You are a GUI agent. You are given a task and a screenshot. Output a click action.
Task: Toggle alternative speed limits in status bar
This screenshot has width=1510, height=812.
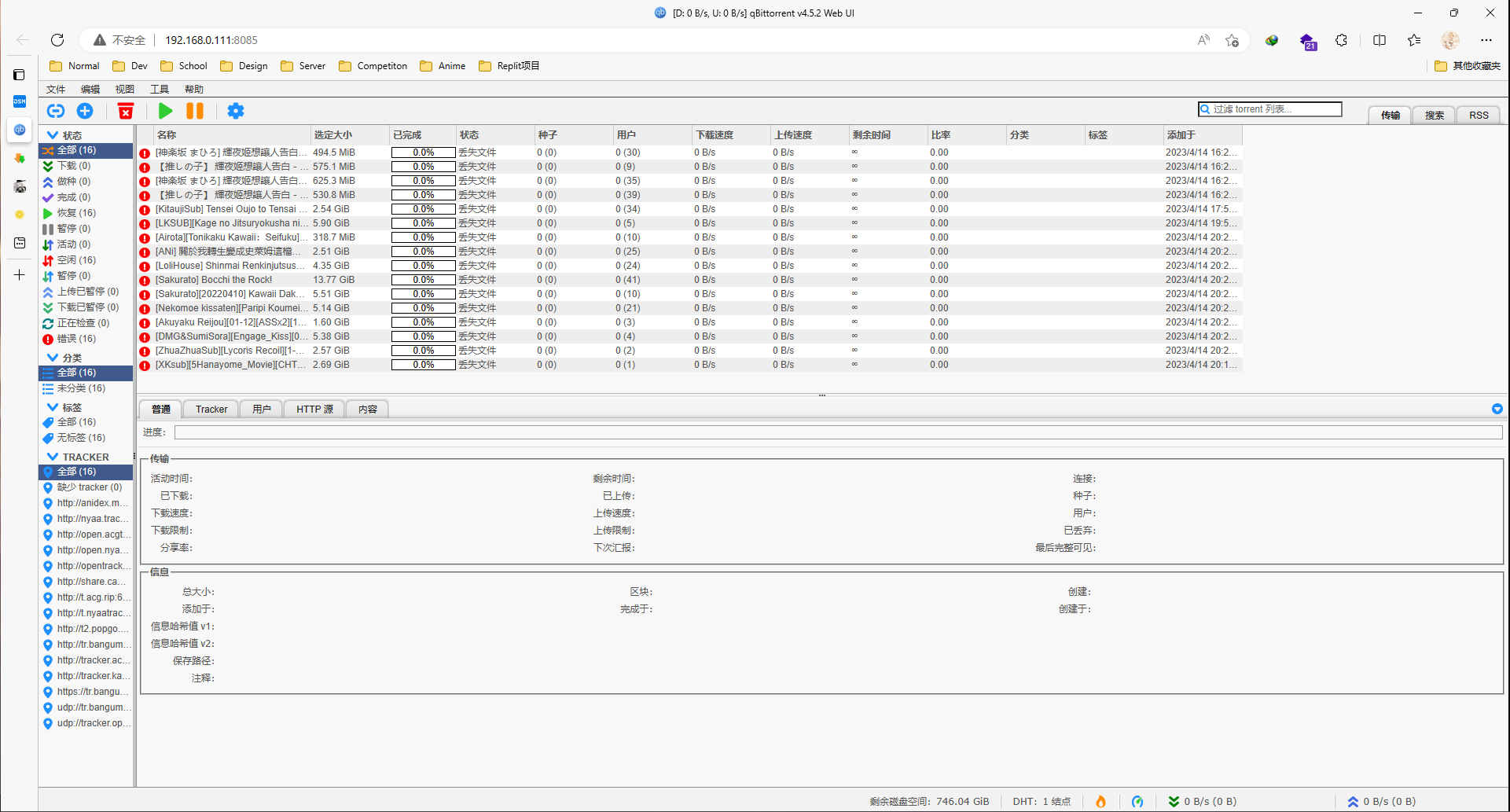tap(1137, 801)
